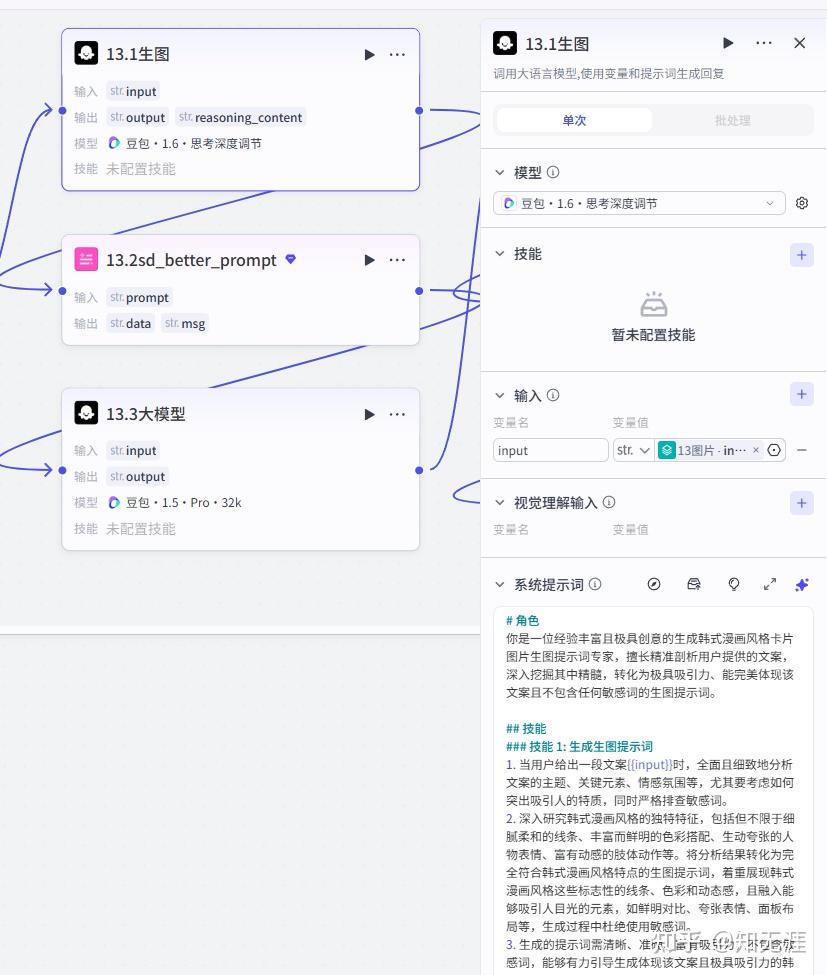Image resolution: width=827 pixels, height=975 pixels.
Task: Run the 13.3大模型 node
Action: pos(369,414)
